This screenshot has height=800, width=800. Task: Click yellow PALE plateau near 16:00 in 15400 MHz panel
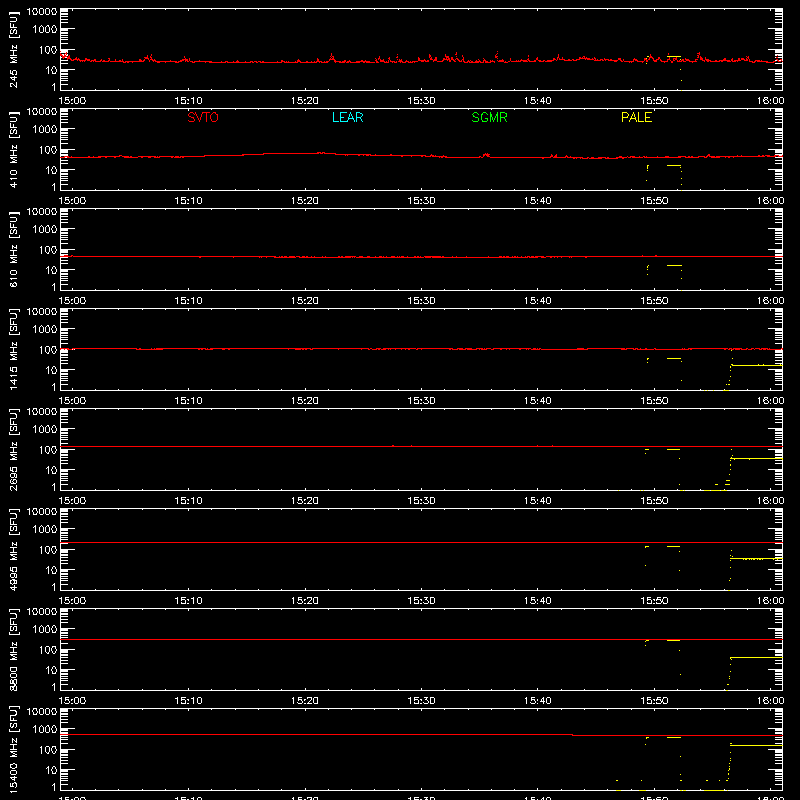(756, 745)
